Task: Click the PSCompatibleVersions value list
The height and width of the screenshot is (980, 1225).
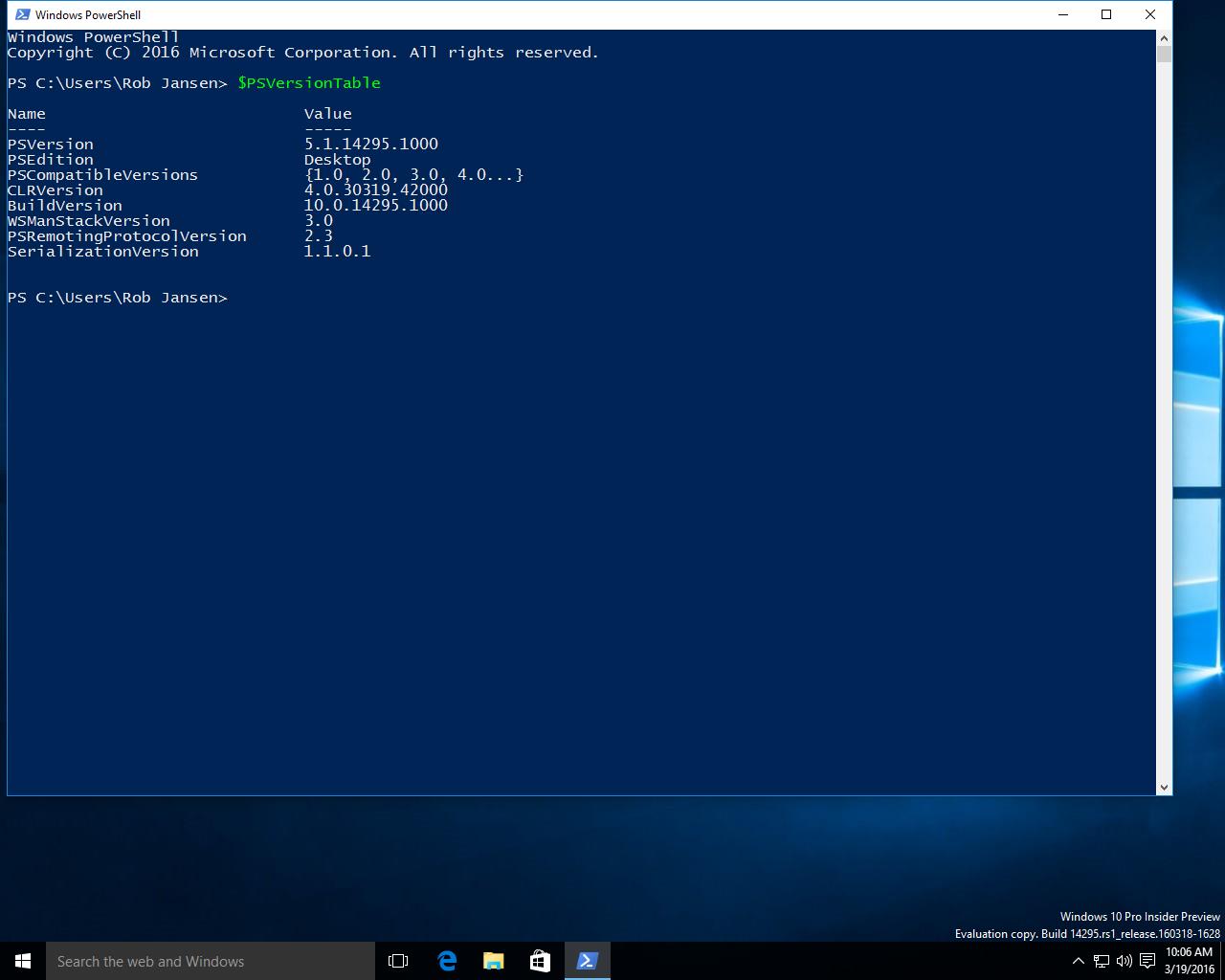Action: click(414, 175)
